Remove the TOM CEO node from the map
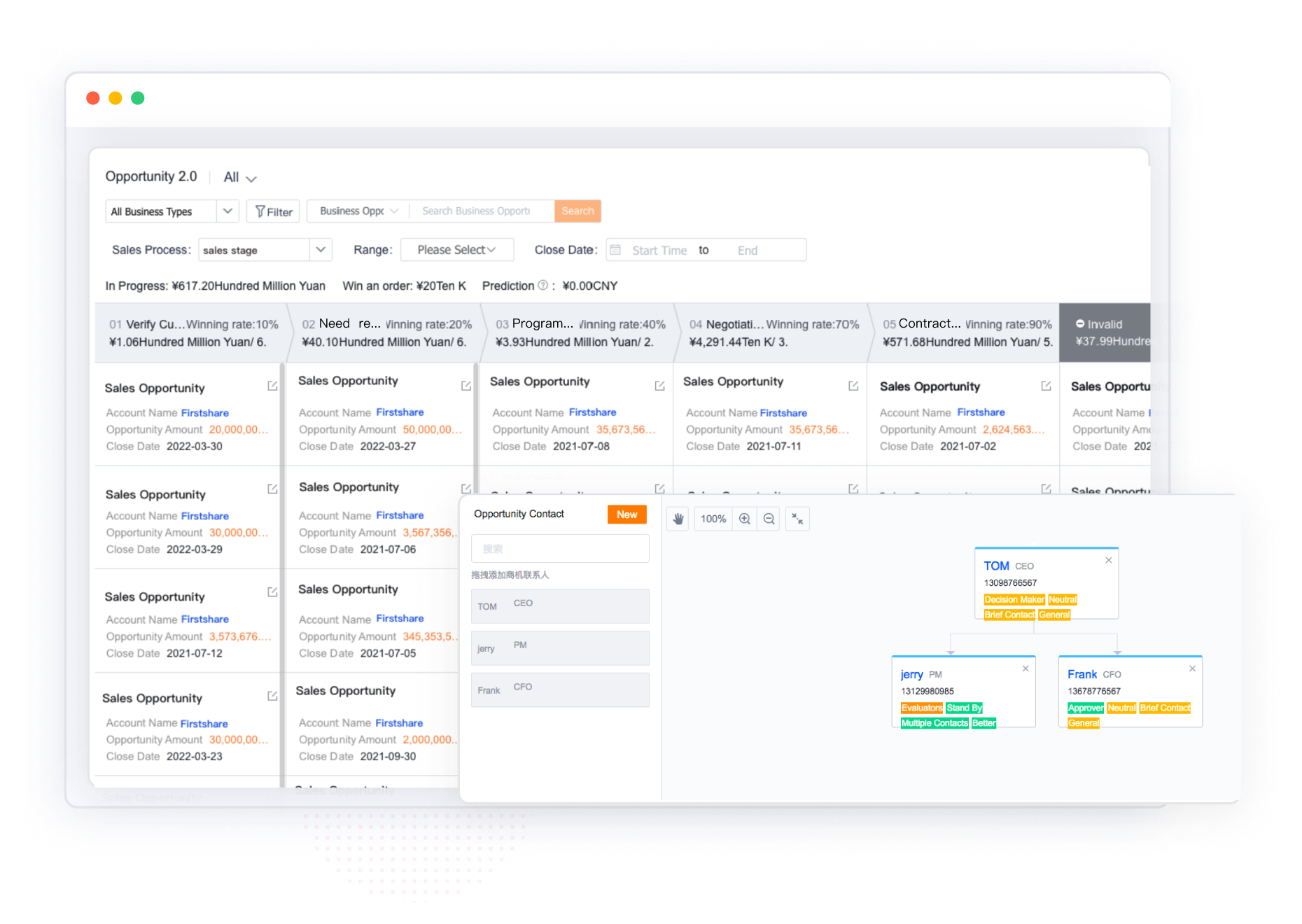Screen dimensions: 1302x924 [1108, 560]
